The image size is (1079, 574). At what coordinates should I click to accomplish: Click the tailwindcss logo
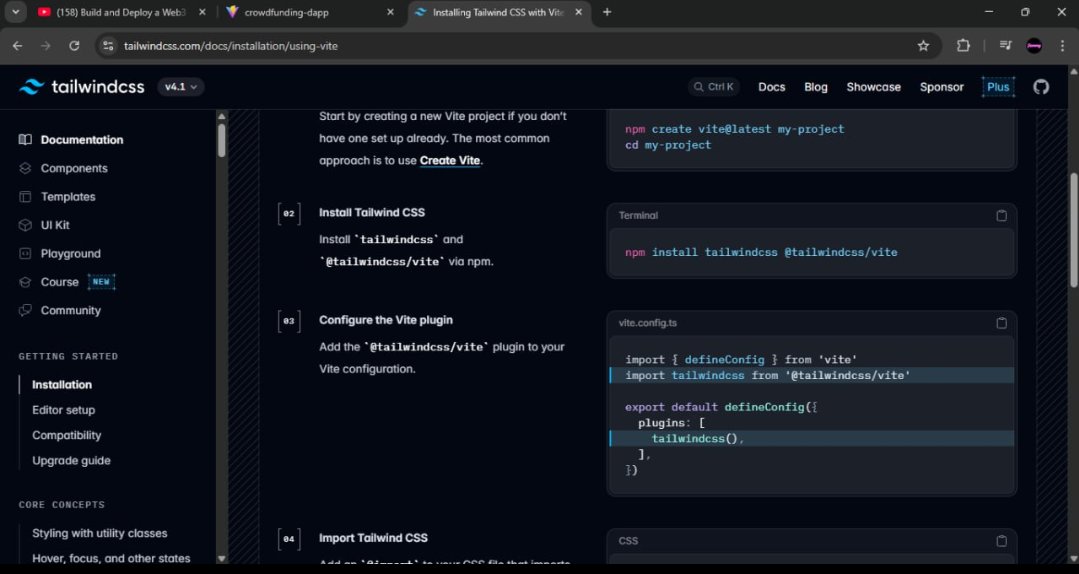click(x=81, y=87)
